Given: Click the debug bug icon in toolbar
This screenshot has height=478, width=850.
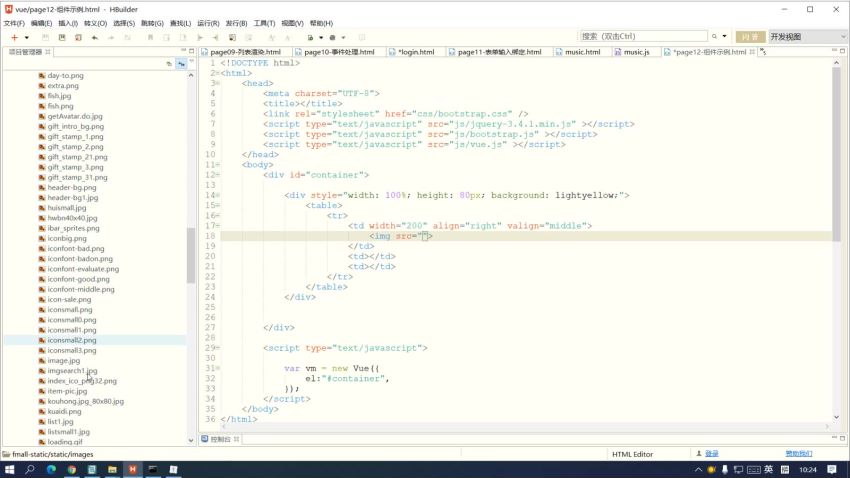Looking at the screenshot, I should click(332, 37).
